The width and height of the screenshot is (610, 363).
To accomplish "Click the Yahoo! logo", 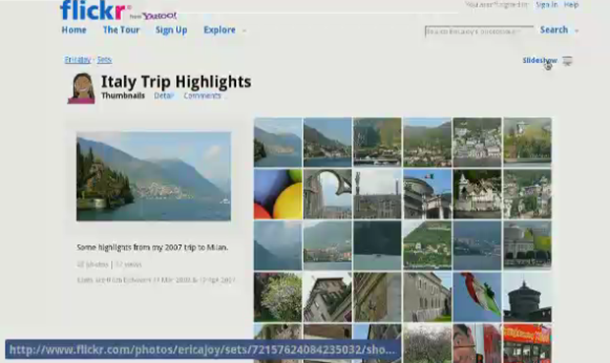I will [159, 16].
